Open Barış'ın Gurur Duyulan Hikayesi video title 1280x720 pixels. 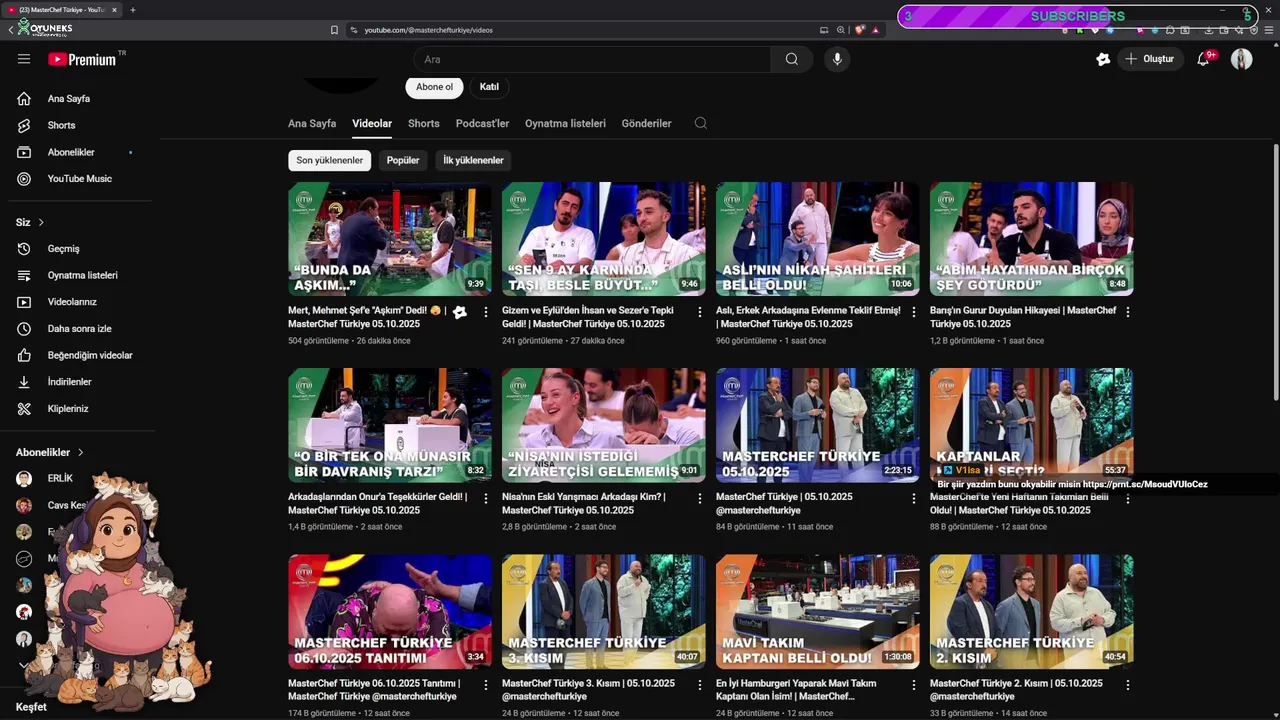click(x=1023, y=317)
